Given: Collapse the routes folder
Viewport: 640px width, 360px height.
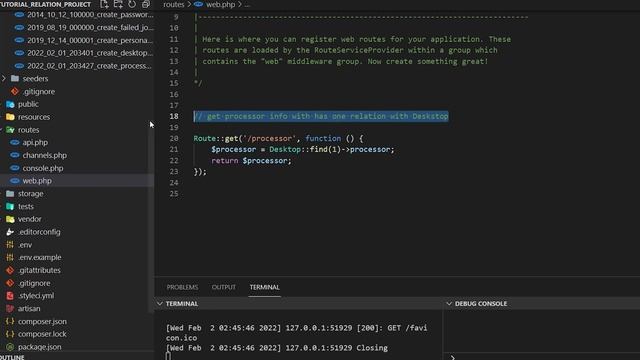Looking at the screenshot, I should coord(28,130).
